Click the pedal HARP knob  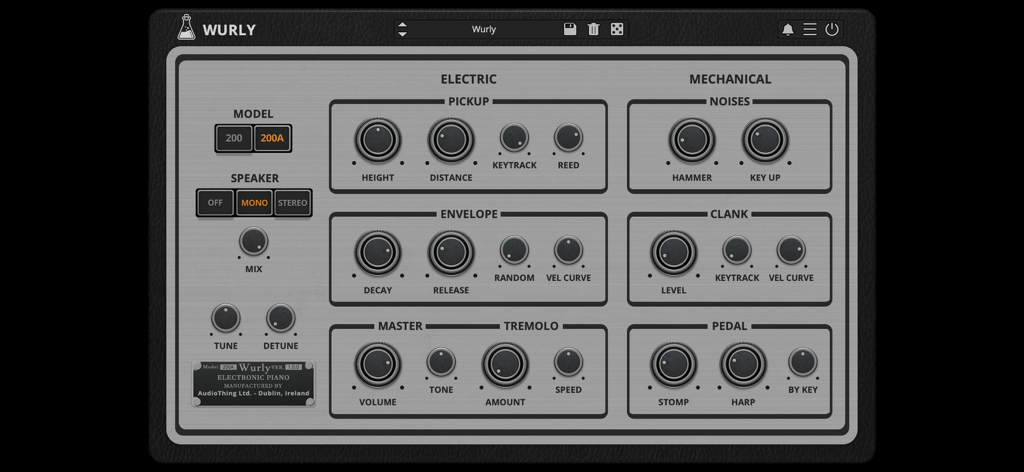pyautogui.click(x=743, y=365)
